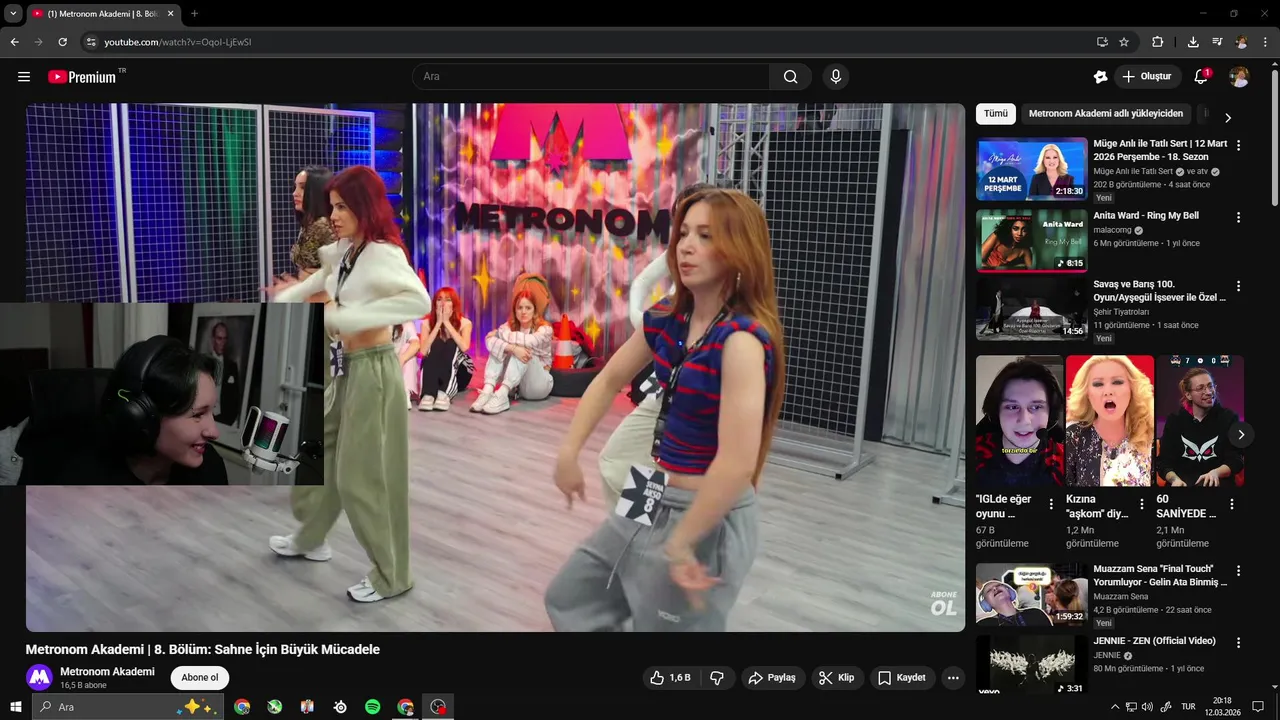Open the YouTube account avatar menu

[x=1239, y=77]
